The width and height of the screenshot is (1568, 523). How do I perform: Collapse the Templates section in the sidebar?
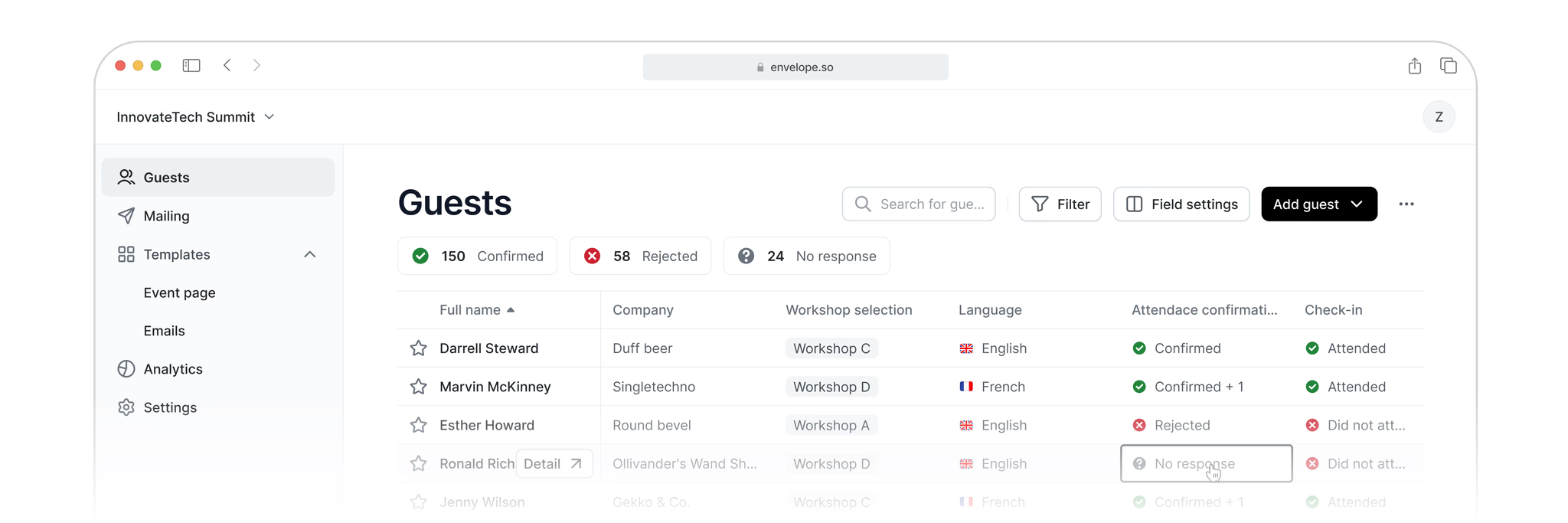[x=309, y=255]
